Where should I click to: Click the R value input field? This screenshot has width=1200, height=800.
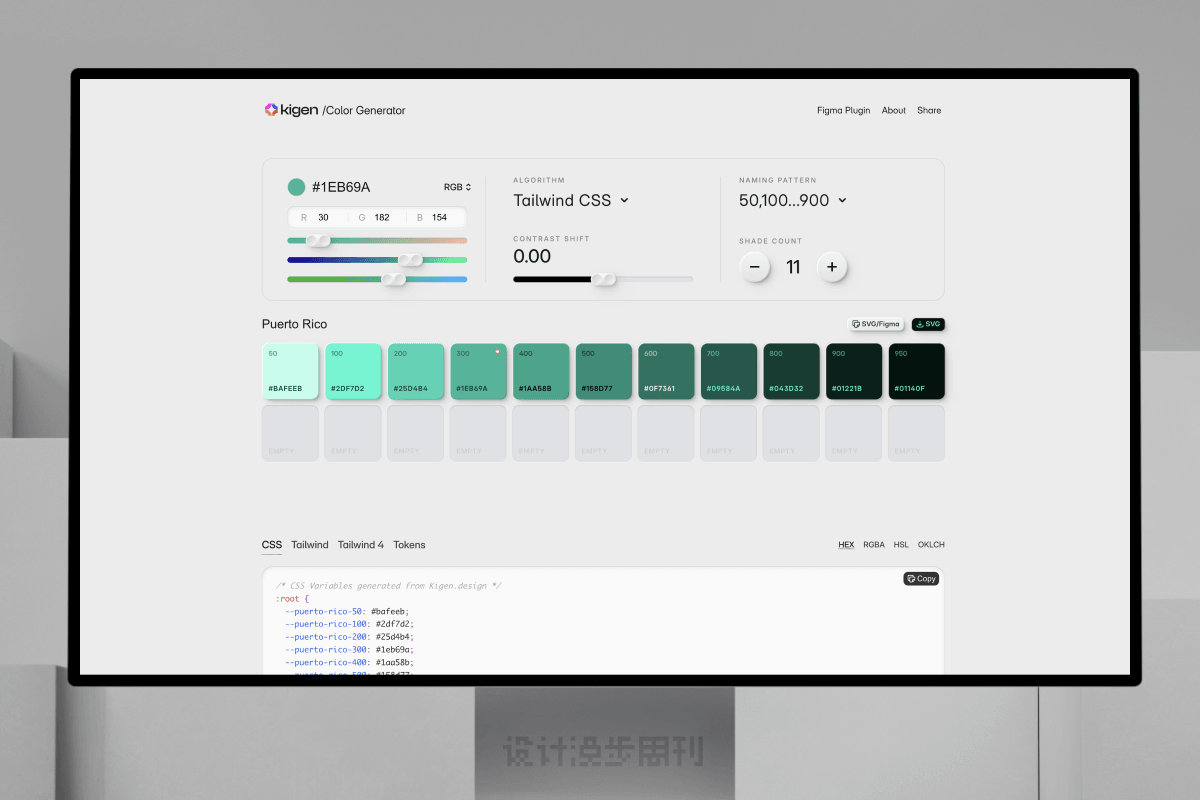pyautogui.click(x=323, y=217)
